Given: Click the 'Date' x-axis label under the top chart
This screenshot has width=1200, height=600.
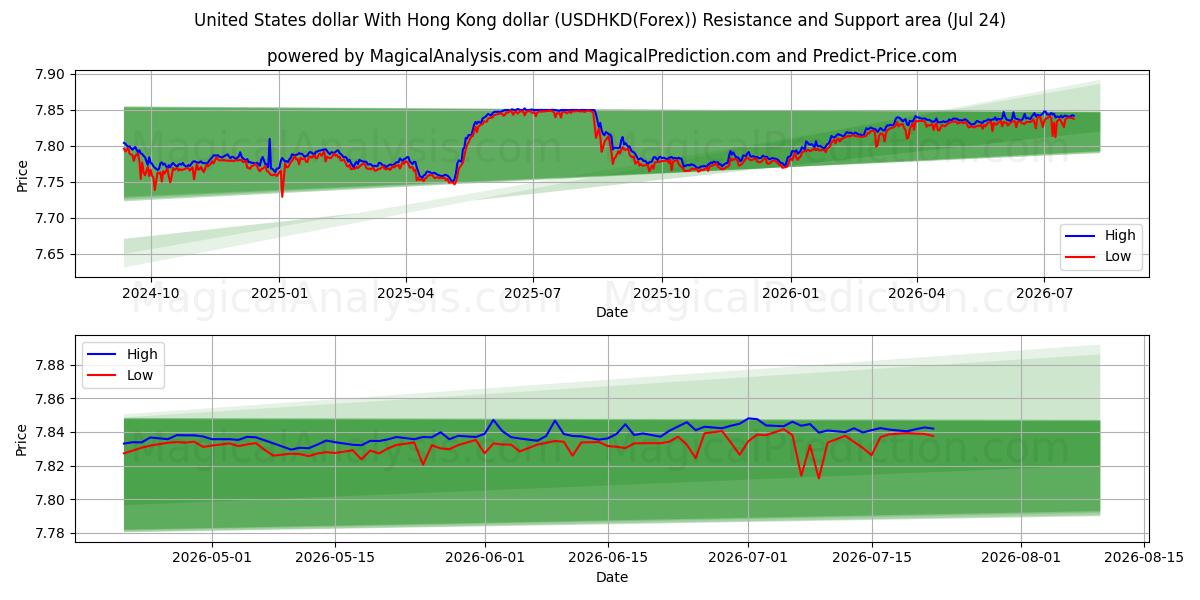Looking at the screenshot, I should [612, 312].
